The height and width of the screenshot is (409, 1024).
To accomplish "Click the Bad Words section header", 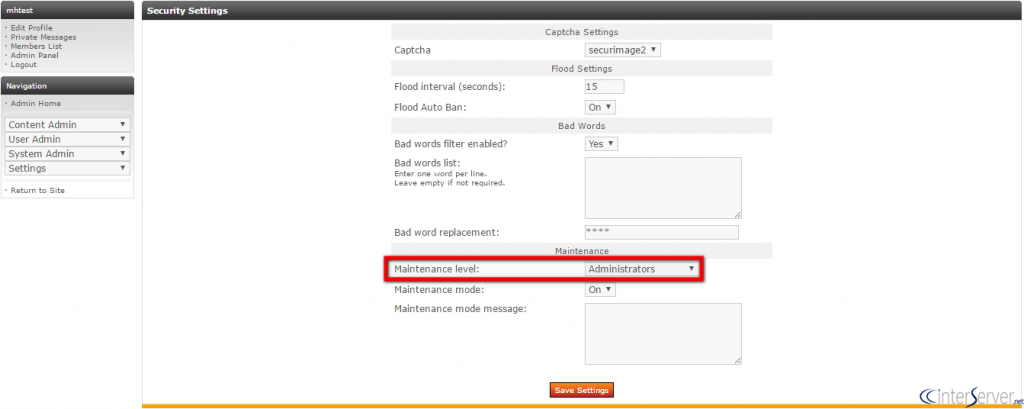I will point(581,125).
